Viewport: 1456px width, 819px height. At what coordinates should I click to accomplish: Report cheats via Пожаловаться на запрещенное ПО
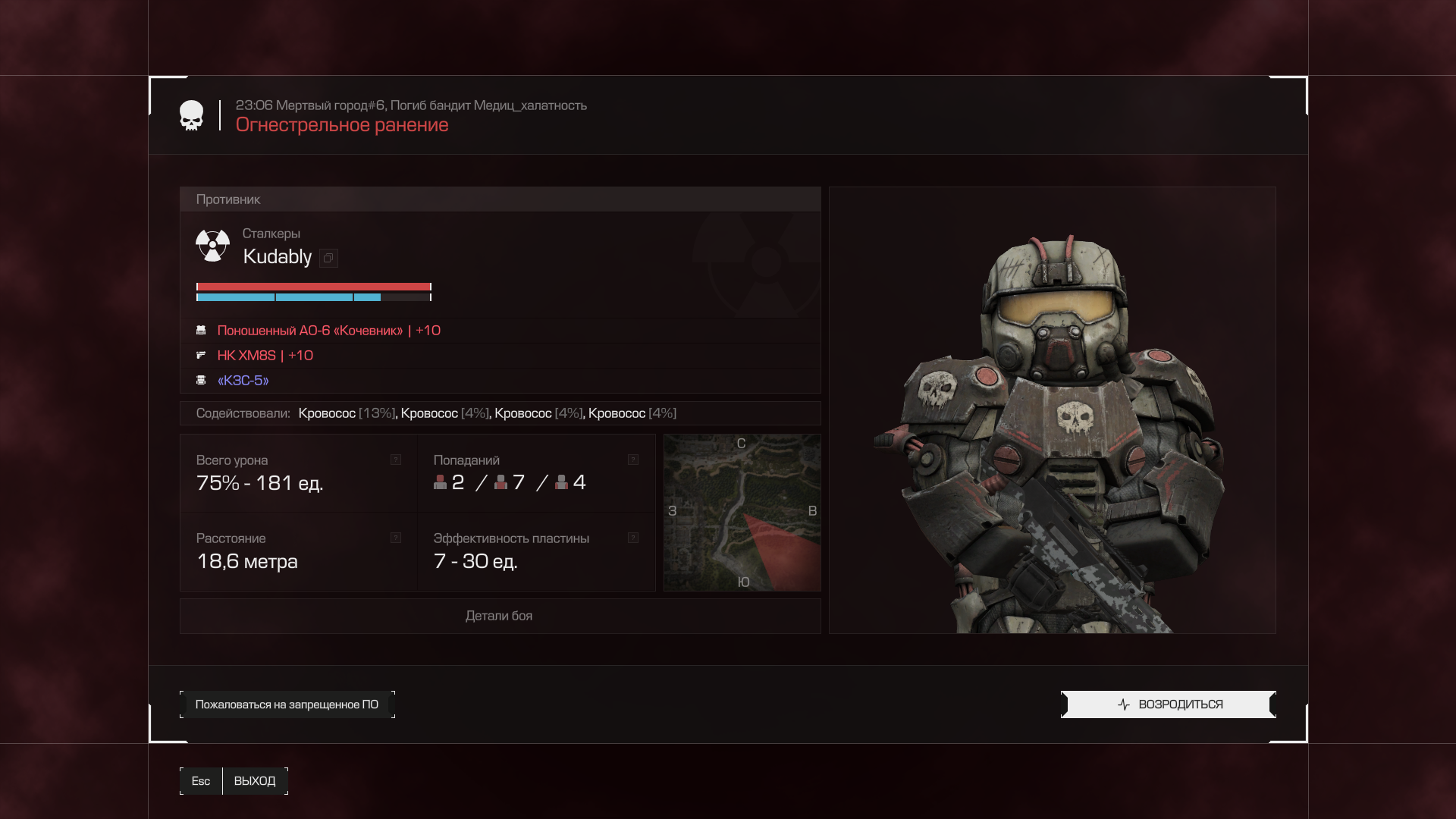tap(287, 704)
